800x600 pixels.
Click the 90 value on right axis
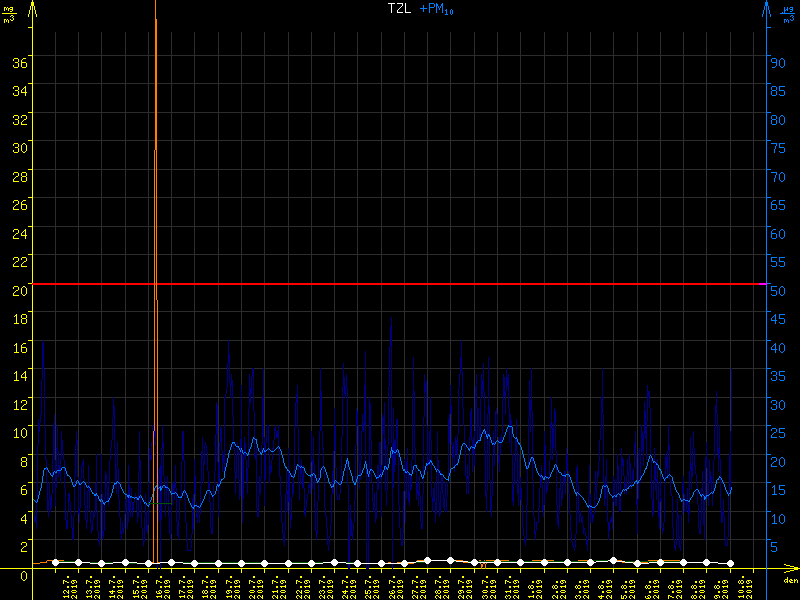click(778, 62)
